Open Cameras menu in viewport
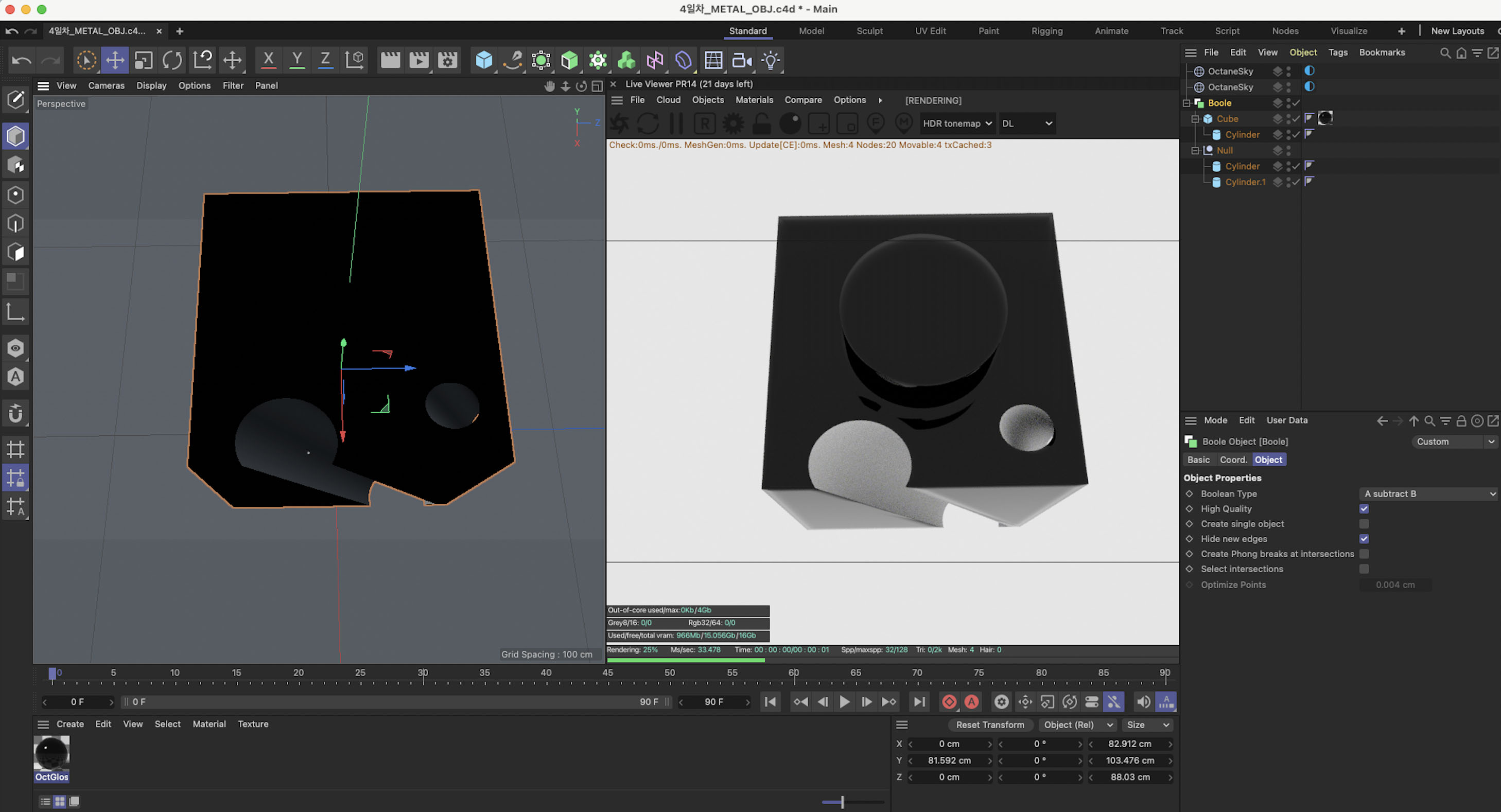The image size is (1501, 812). tap(106, 85)
